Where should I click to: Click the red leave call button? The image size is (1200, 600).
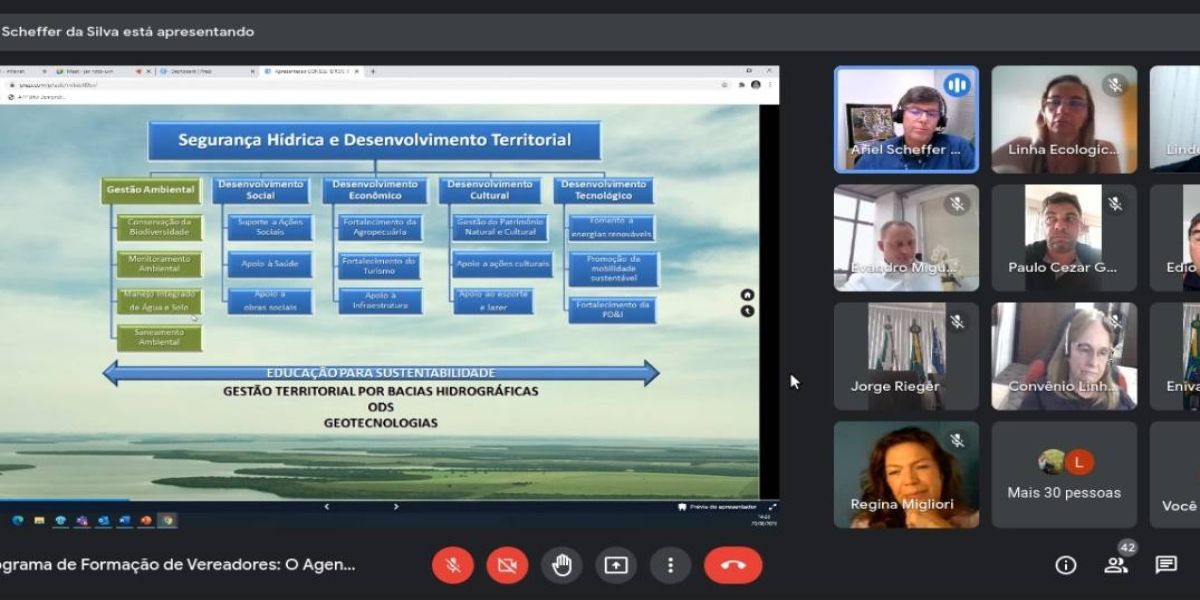(733, 565)
